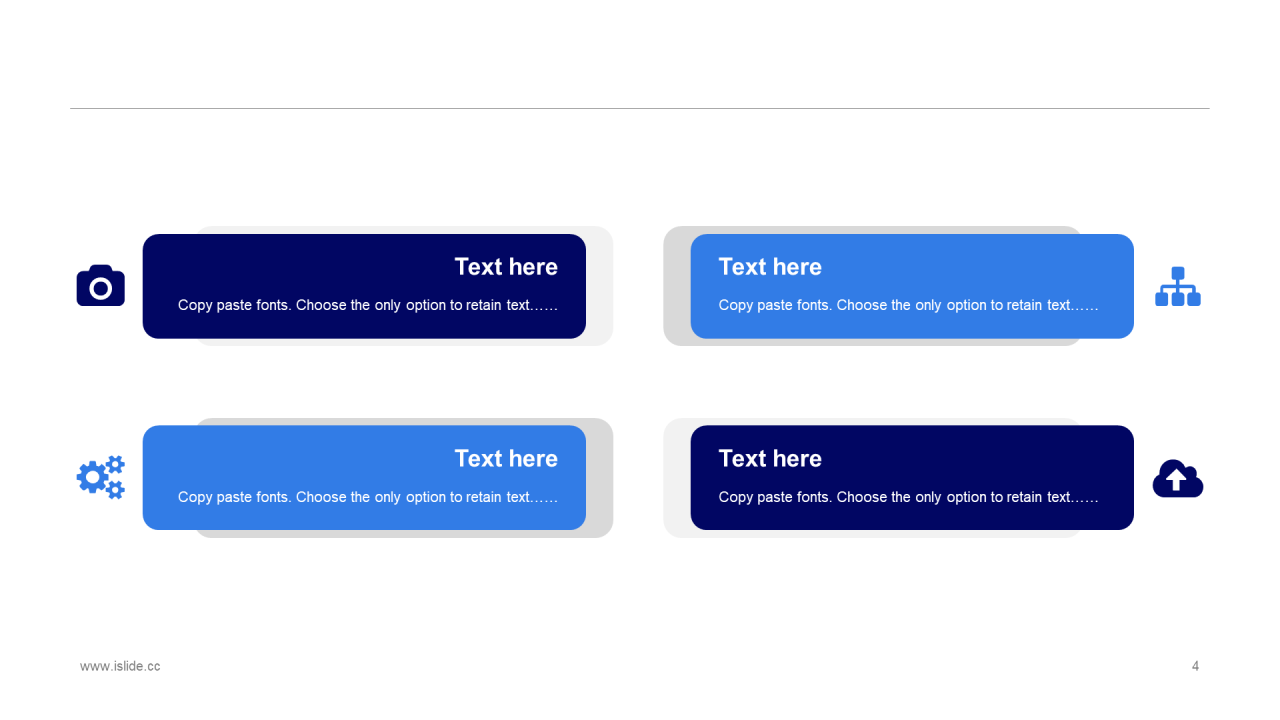Screen dimensions: 1280x720
Task: Click the blue gears icon
Action: click(x=101, y=477)
